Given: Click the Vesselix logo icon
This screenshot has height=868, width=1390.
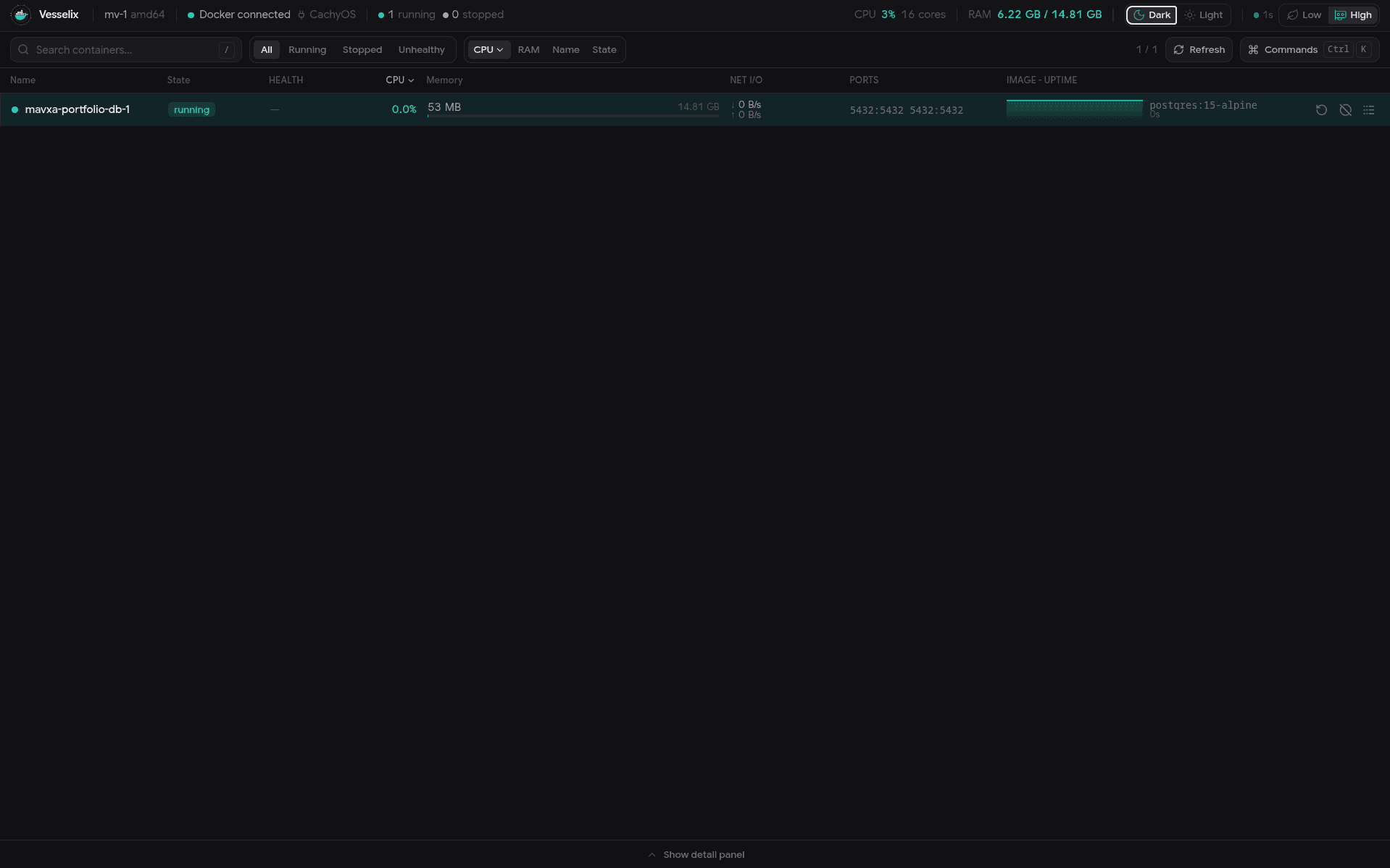Looking at the screenshot, I should click(x=21, y=14).
